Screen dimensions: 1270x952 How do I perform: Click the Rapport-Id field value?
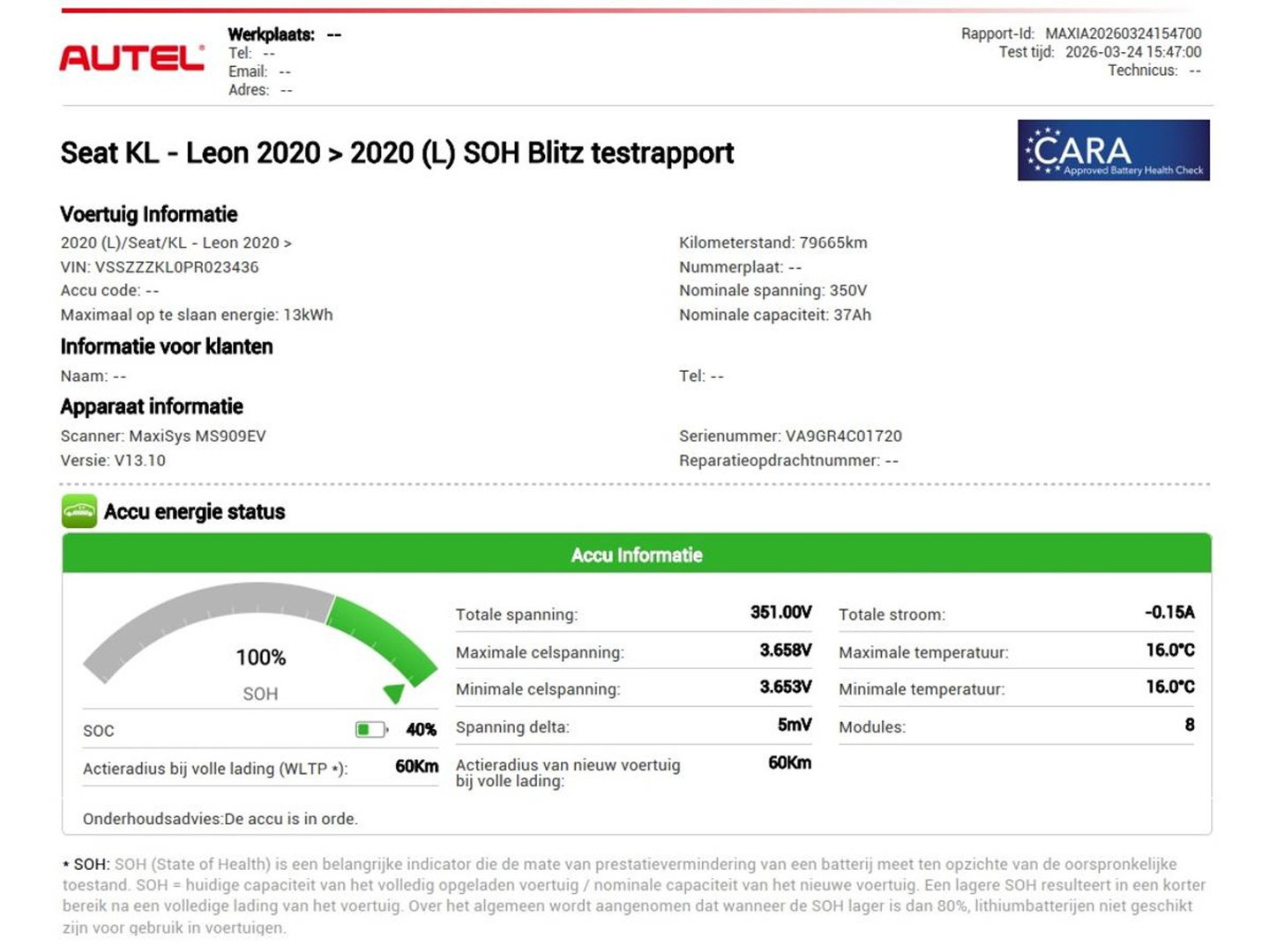[1122, 33]
